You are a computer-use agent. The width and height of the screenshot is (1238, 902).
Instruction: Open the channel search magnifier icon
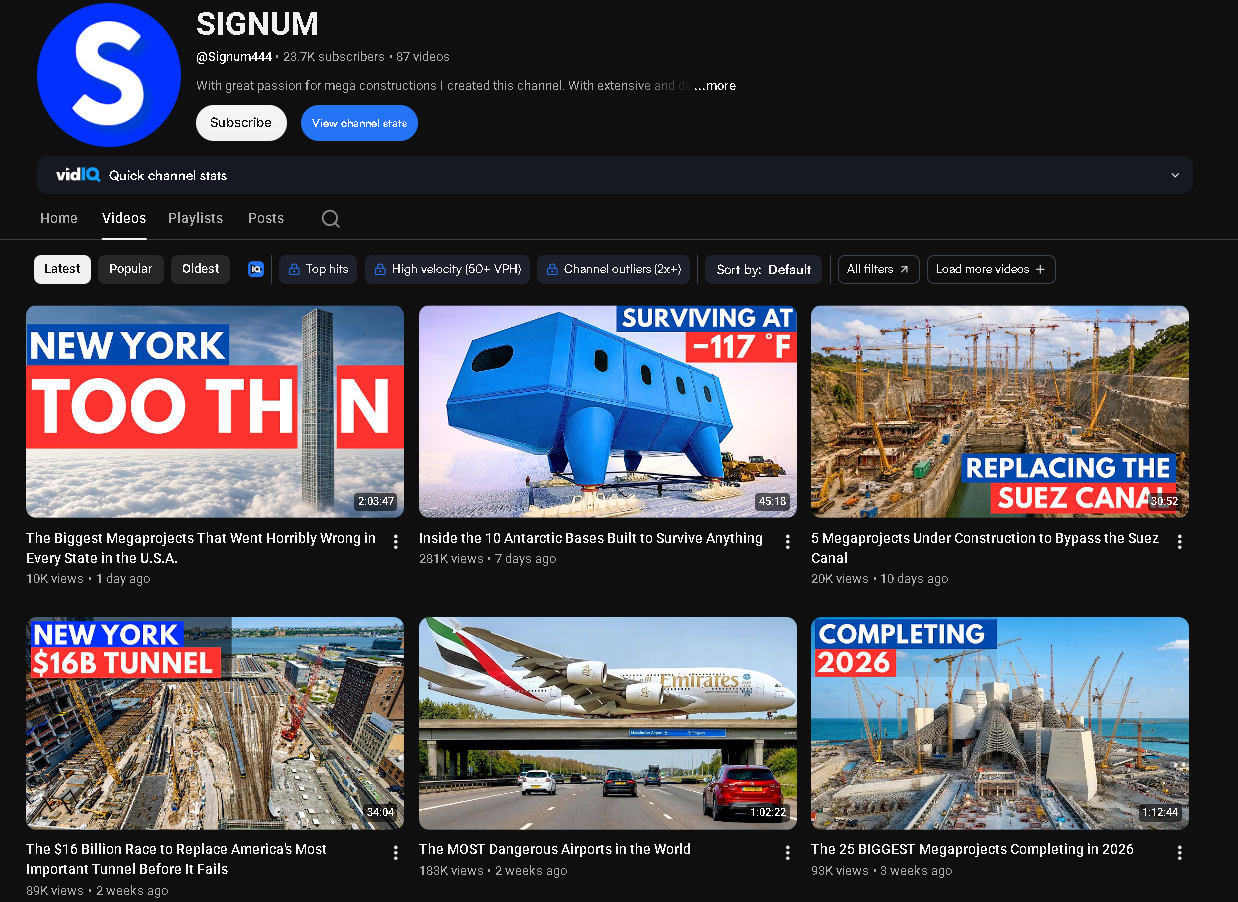click(x=331, y=219)
